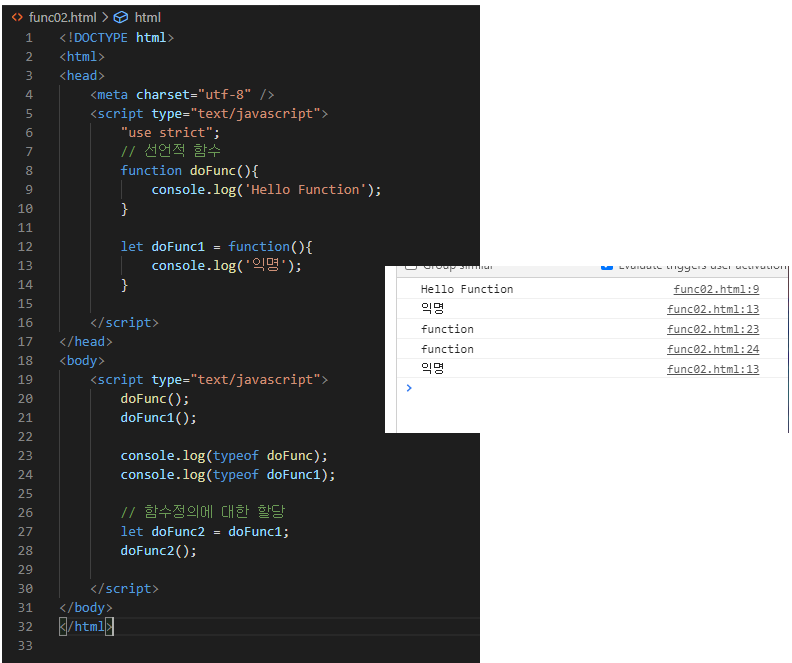
Task: Click 'function' message on the func02.html:23 row
Action: coord(447,329)
